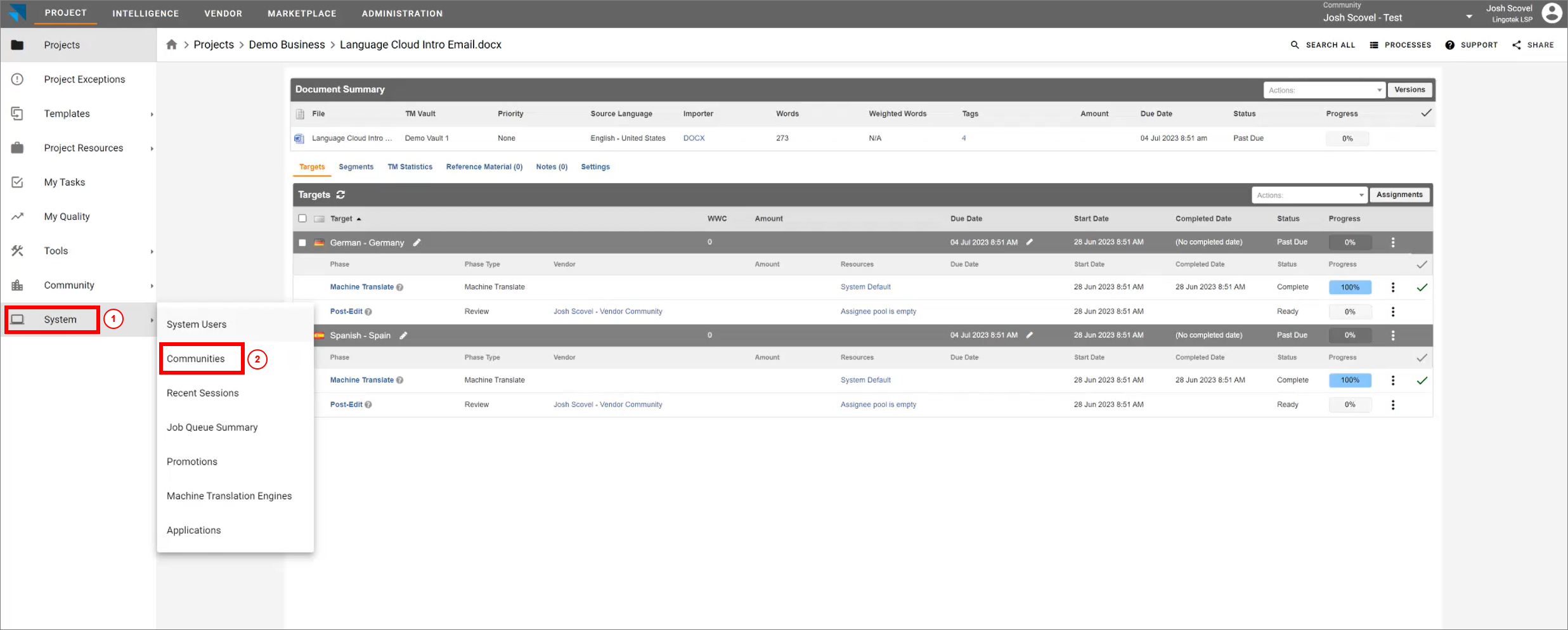Click the Assignments button
The image size is (1568, 630).
pos(1399,195)
